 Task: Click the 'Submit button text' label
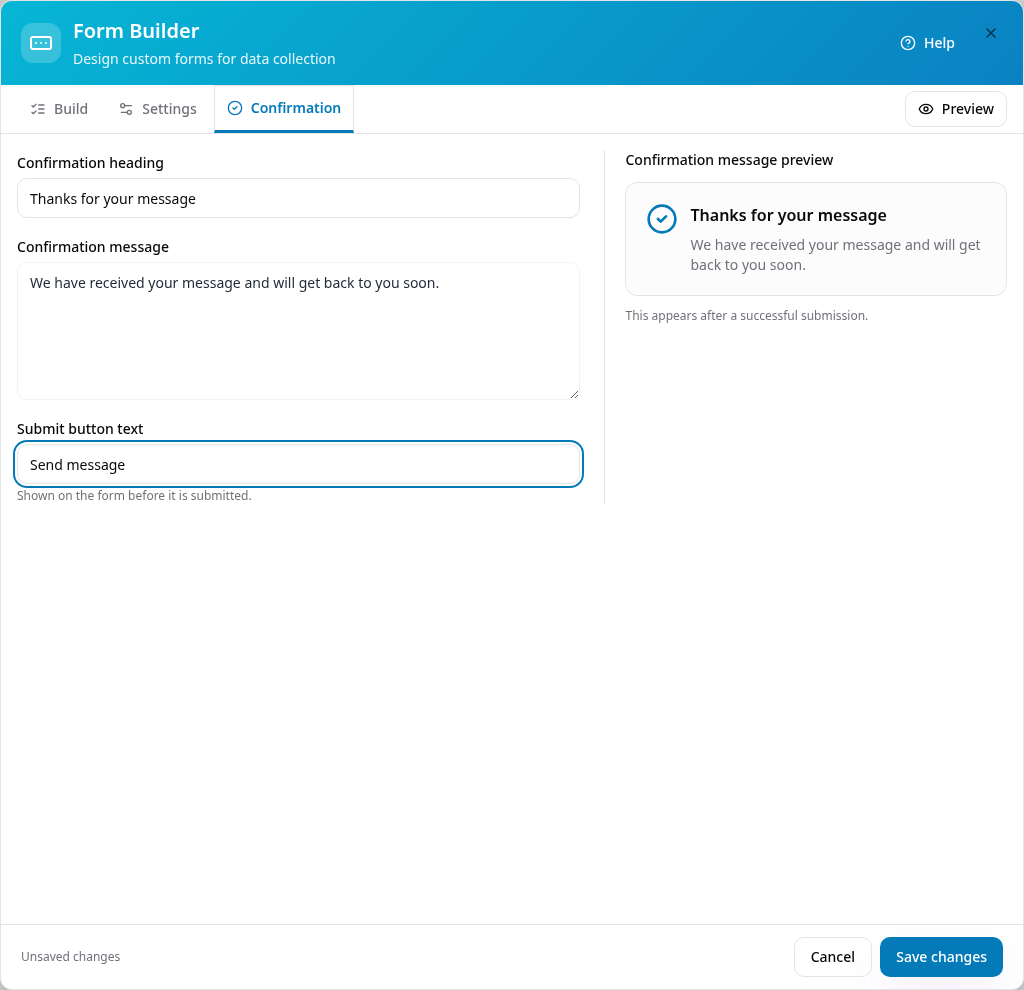pyautogui.click(x=80, y=429)
